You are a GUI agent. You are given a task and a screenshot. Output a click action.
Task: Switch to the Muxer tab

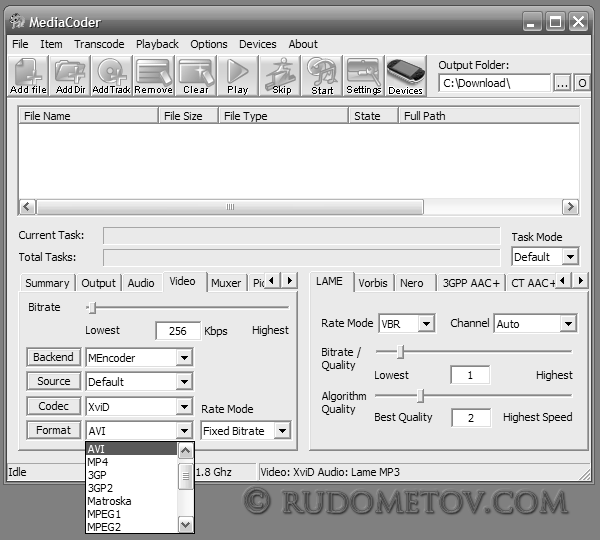click(226, 283)
